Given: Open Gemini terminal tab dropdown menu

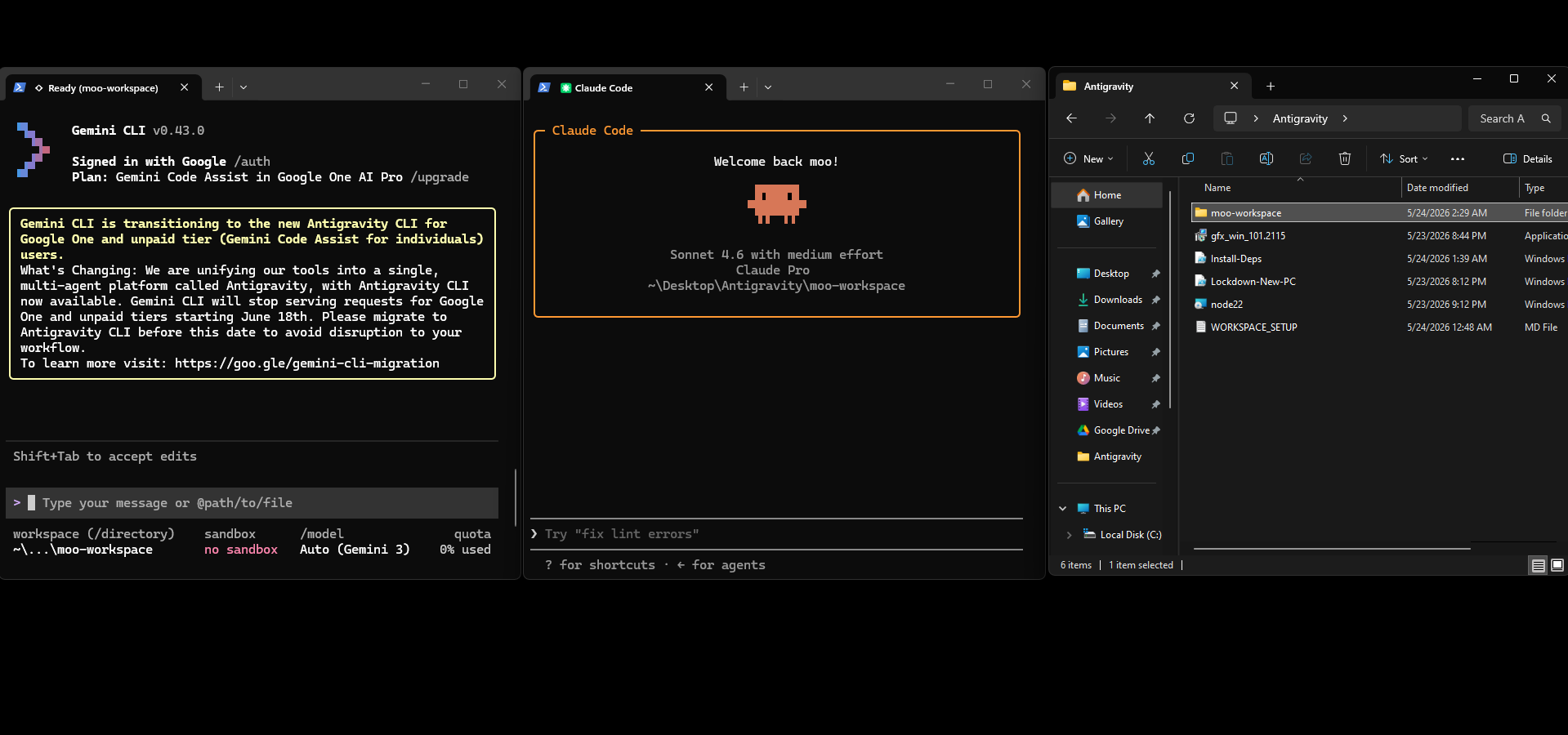Looking at the screenshot, I should (x=243, y=87).
